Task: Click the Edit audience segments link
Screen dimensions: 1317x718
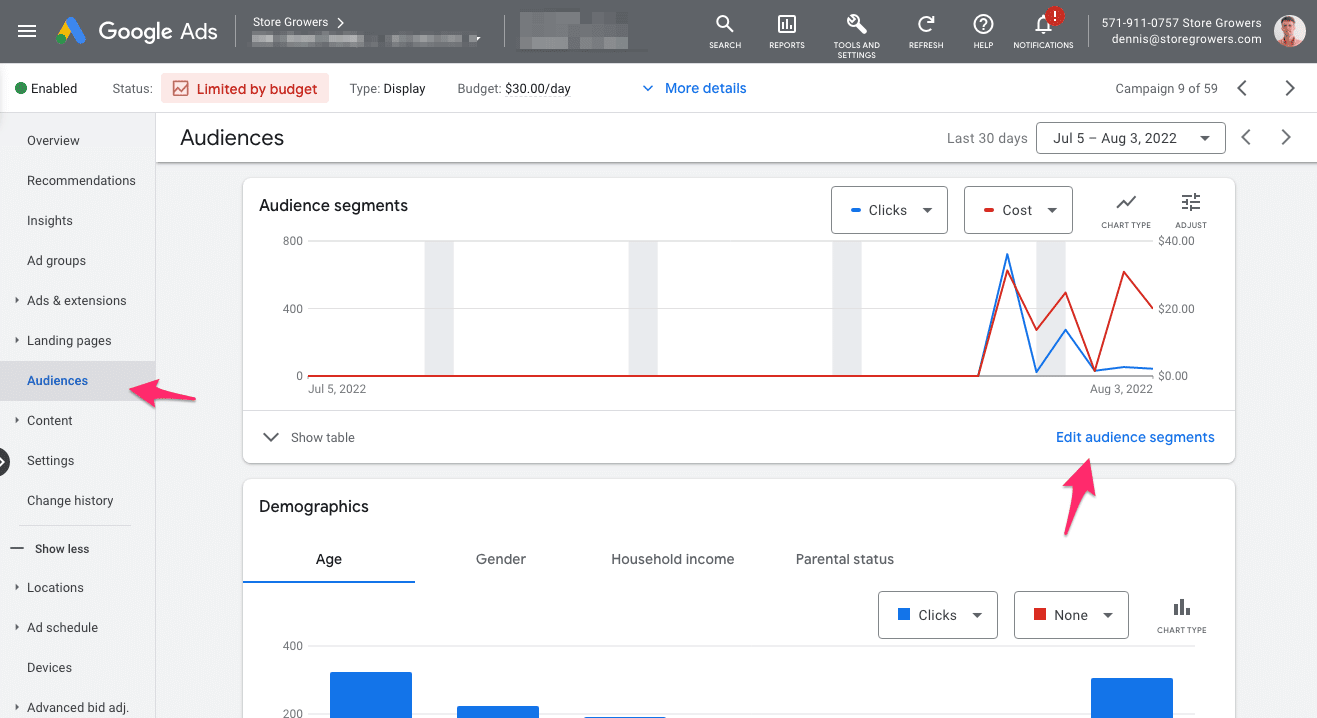Action: tap(1135, 437)
